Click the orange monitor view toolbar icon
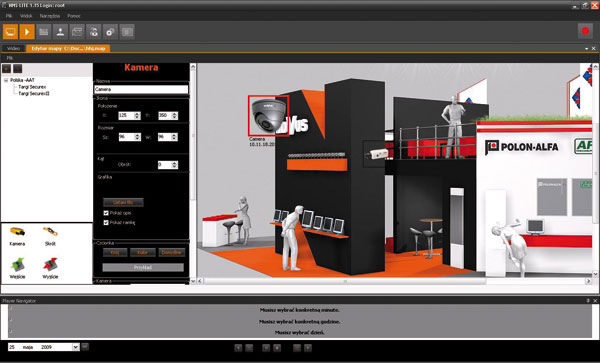 click(x=10, y=32)
